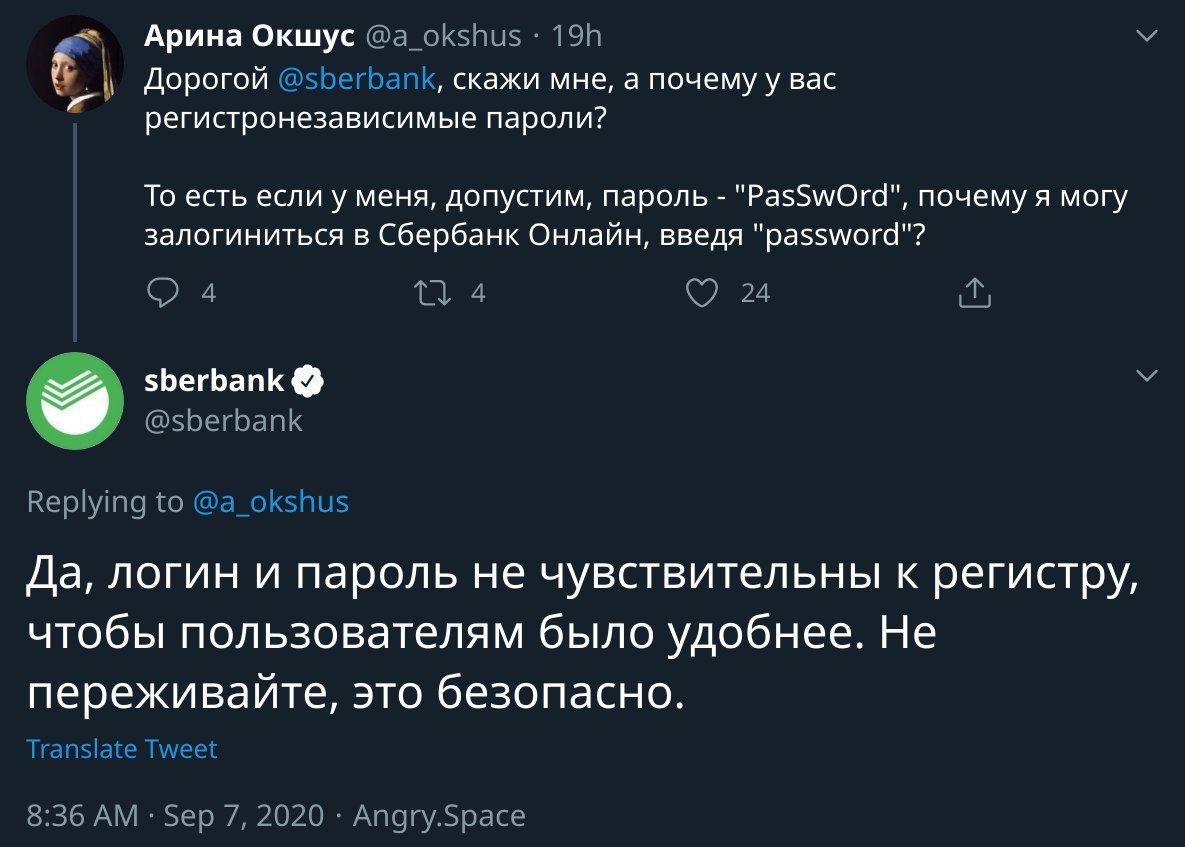Click the sberbank account name
Viewport: 1185px width, 847px height.
pos(214,380)
